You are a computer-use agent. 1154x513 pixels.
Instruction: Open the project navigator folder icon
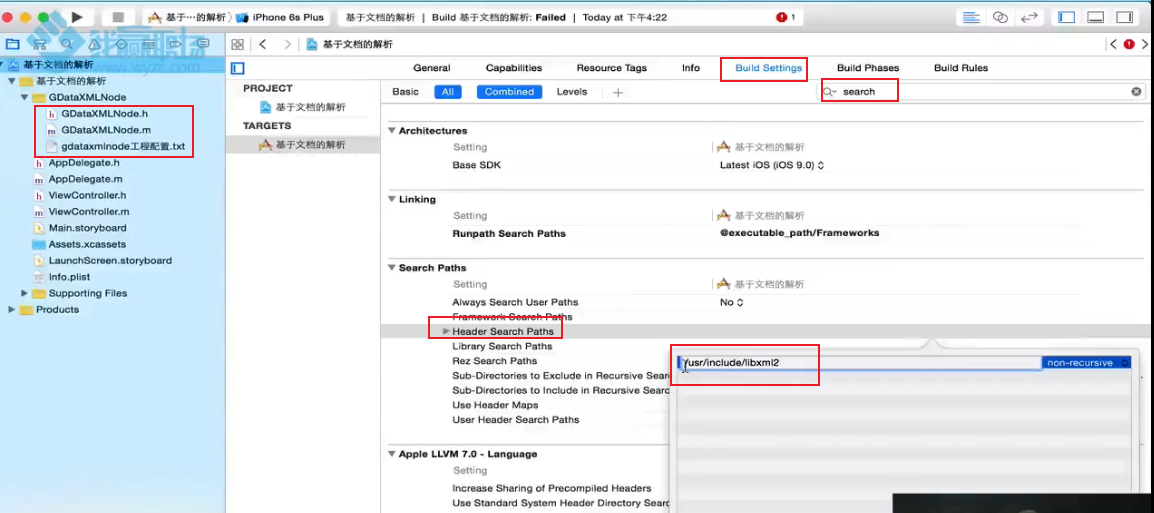tap(13, 44)
